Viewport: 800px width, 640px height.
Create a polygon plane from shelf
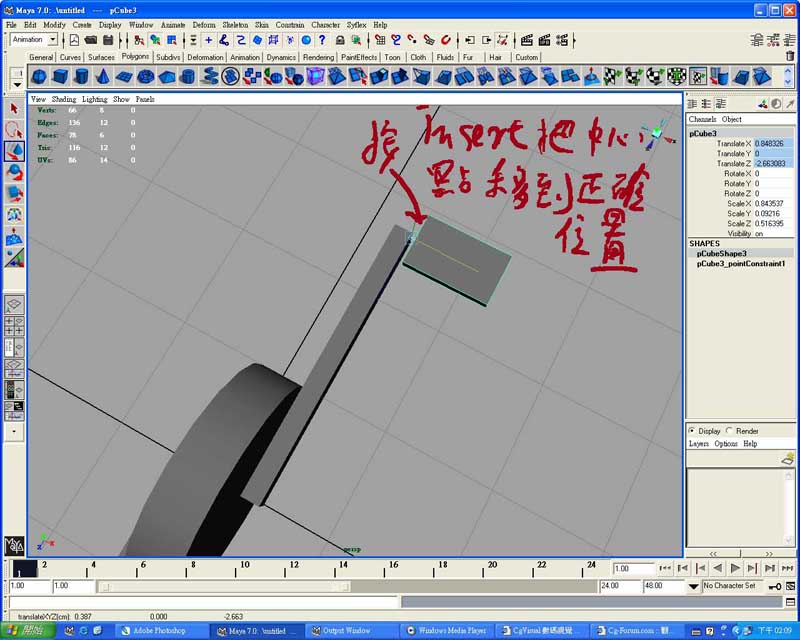[124, 77]
